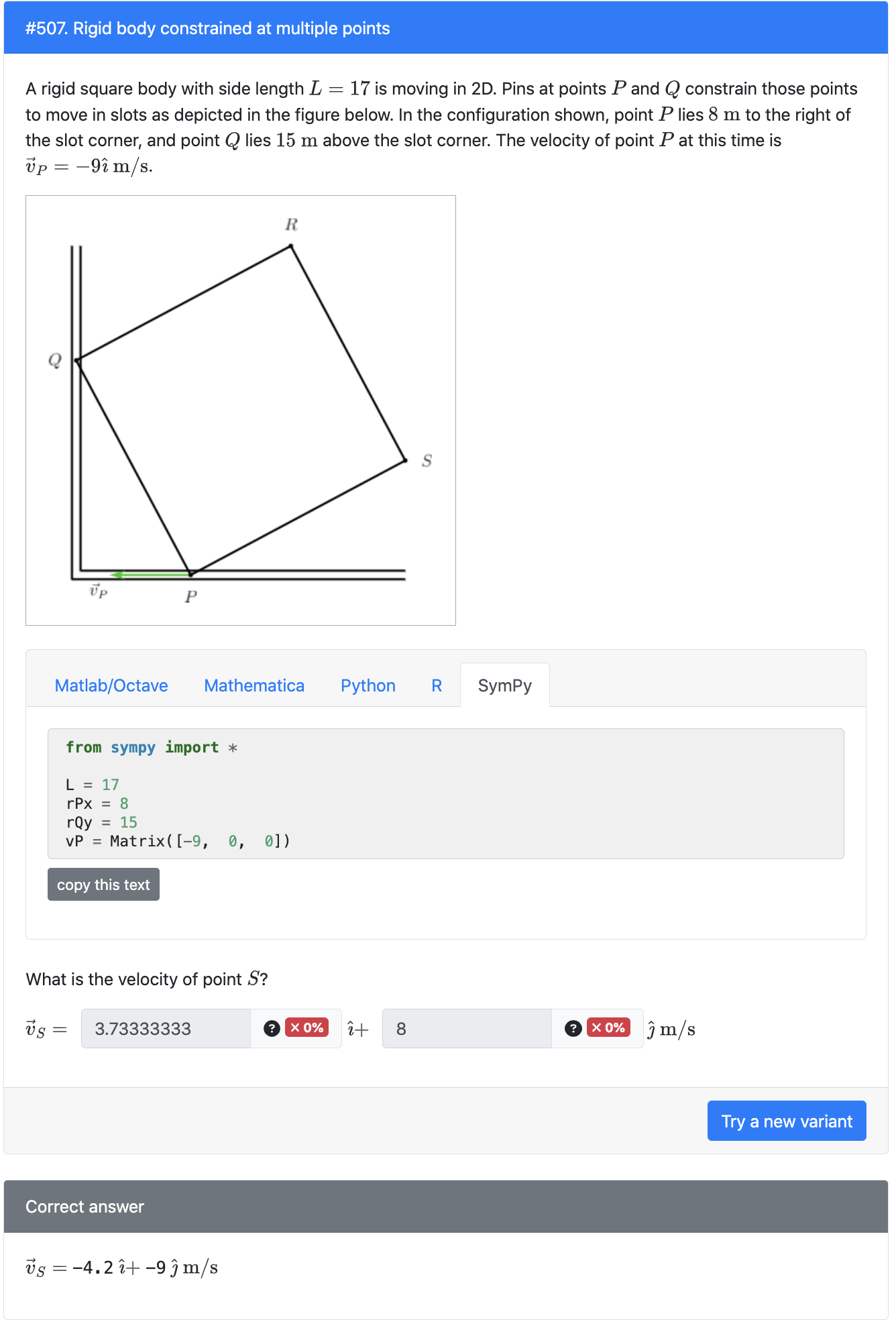The image size is (896, 1336).
Task: Click the 'copy this text' button
Action: [103, 885]
